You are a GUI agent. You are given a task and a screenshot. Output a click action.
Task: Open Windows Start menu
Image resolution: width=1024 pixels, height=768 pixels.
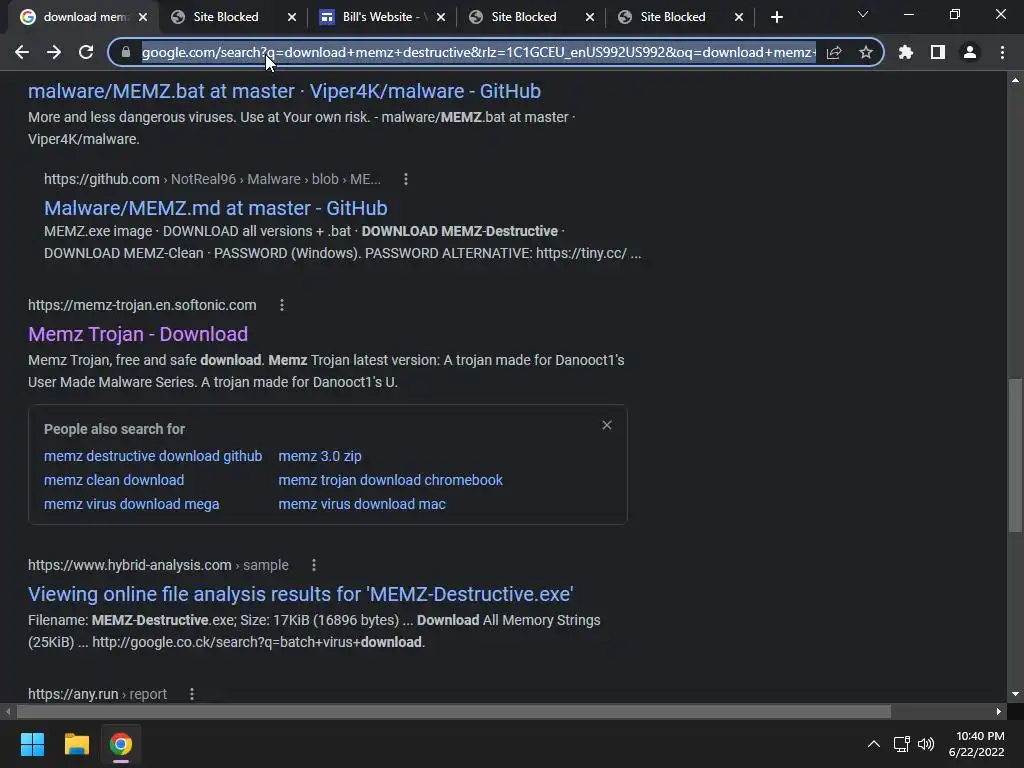32,744
